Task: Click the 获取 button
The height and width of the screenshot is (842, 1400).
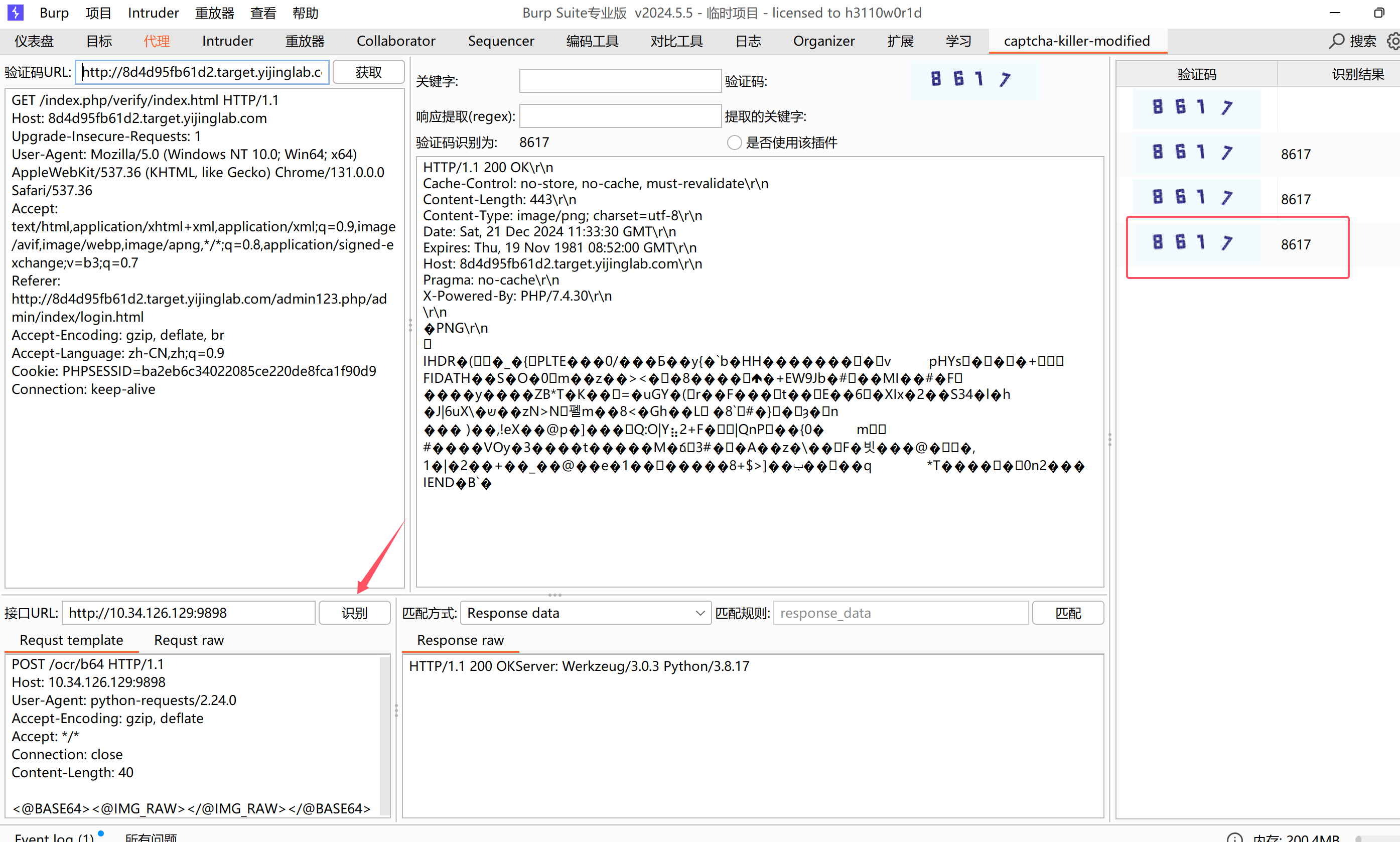Action: (368, 72)
